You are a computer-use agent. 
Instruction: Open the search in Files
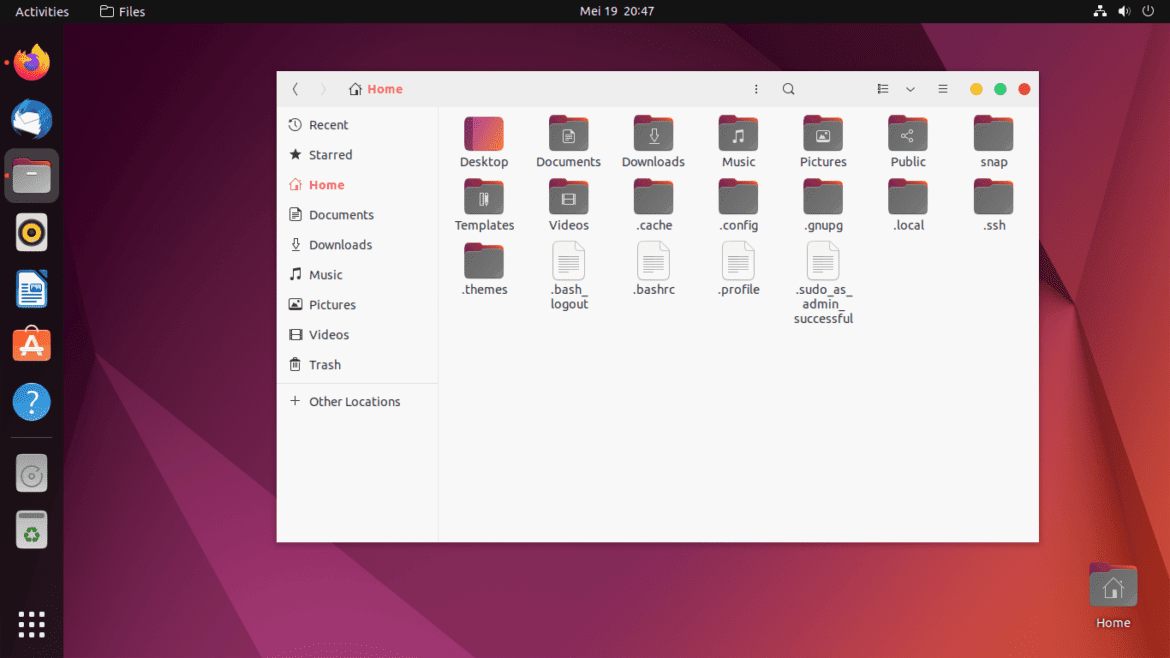[788, 89]
